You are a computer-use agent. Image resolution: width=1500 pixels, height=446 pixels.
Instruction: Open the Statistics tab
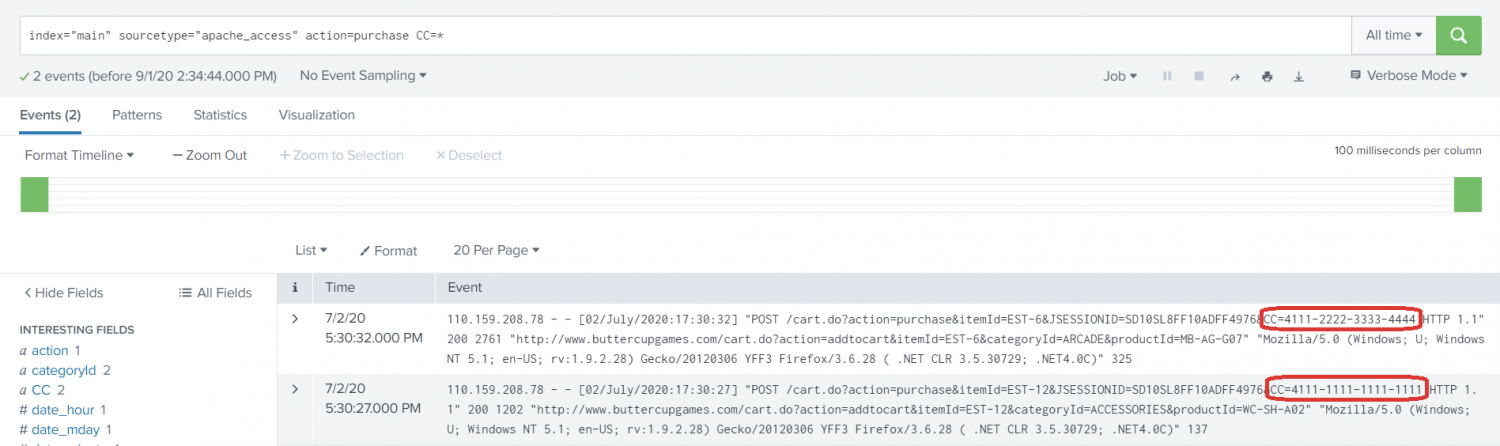tap(220, 115)
